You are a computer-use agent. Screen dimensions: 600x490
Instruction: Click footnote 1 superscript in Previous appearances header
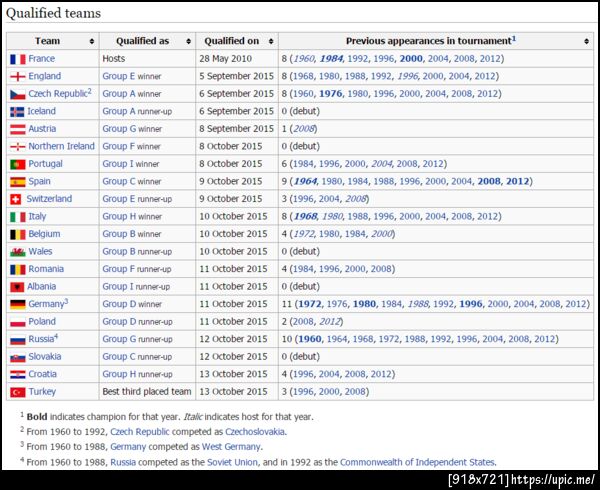[514, 39]
